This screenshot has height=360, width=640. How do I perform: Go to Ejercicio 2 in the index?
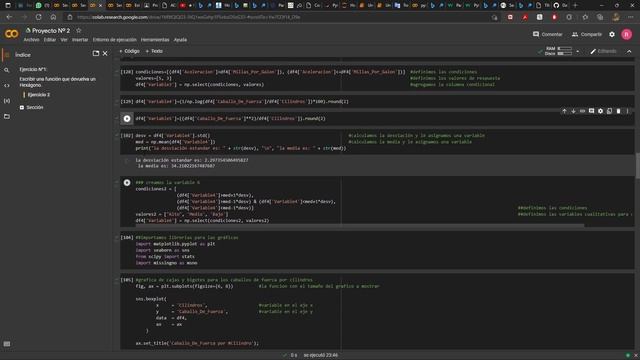(x=39, y=95)
